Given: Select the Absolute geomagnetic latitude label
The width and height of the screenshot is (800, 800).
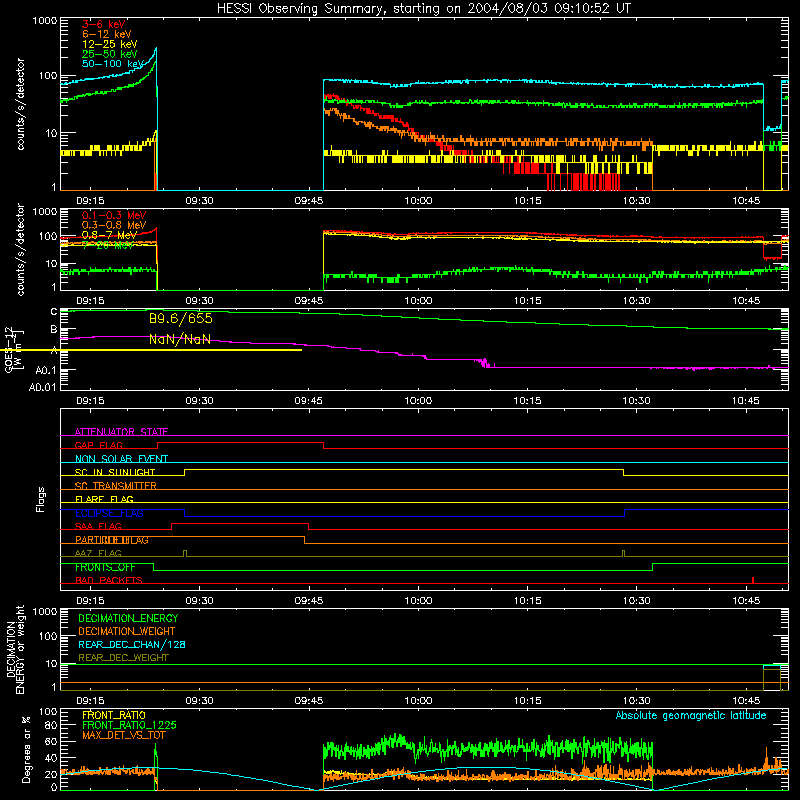Looking at the screenshot, I should click(x=691, y=715).
